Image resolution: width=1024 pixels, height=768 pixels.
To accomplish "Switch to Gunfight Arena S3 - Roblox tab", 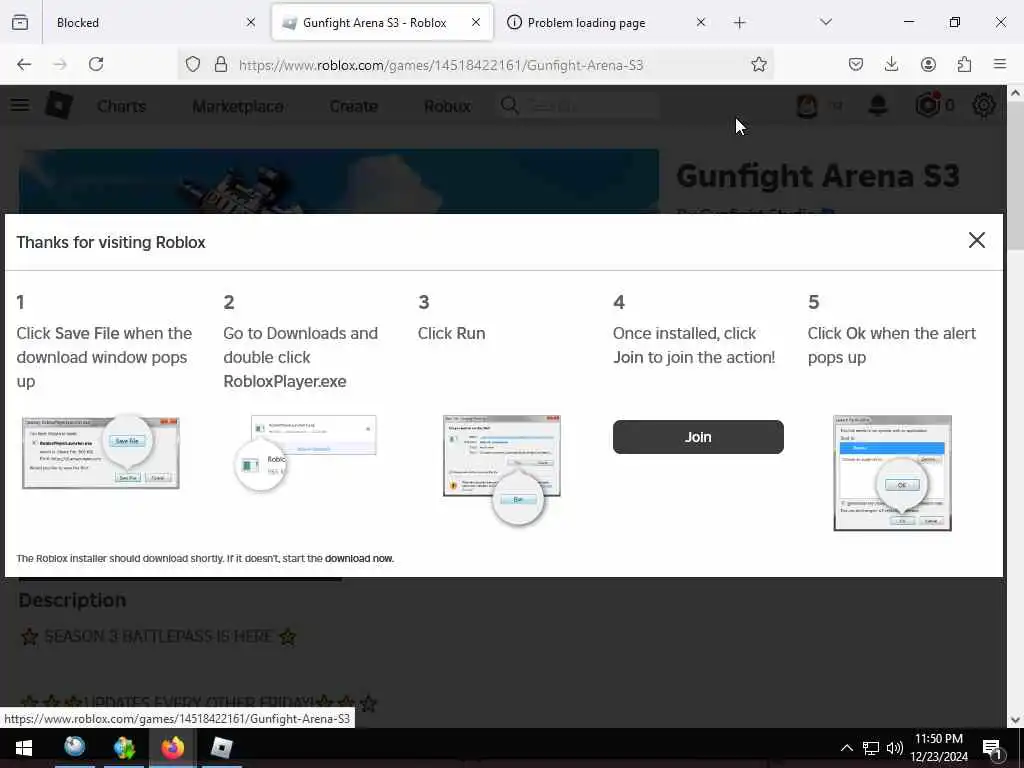I will pos(382,22).
